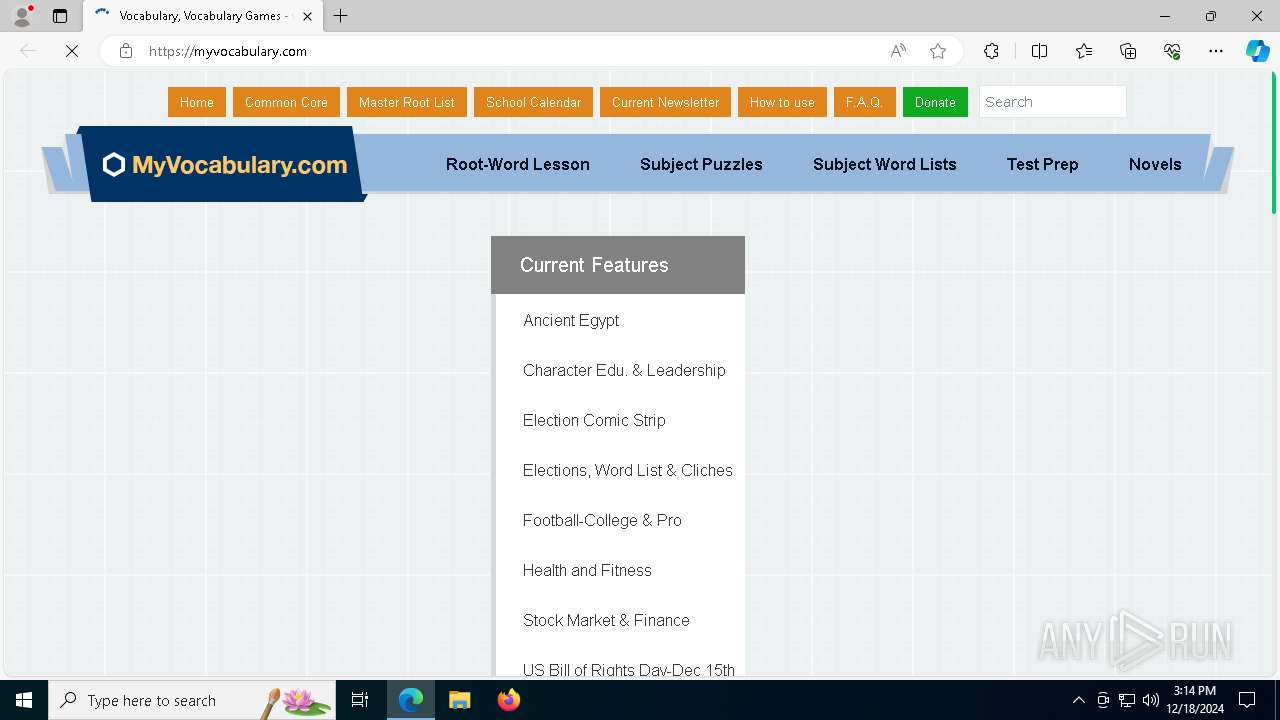Viewport: 1280px width, 720px height.
Task: Open Election Comic Strip link
Action: click(594, 420)
